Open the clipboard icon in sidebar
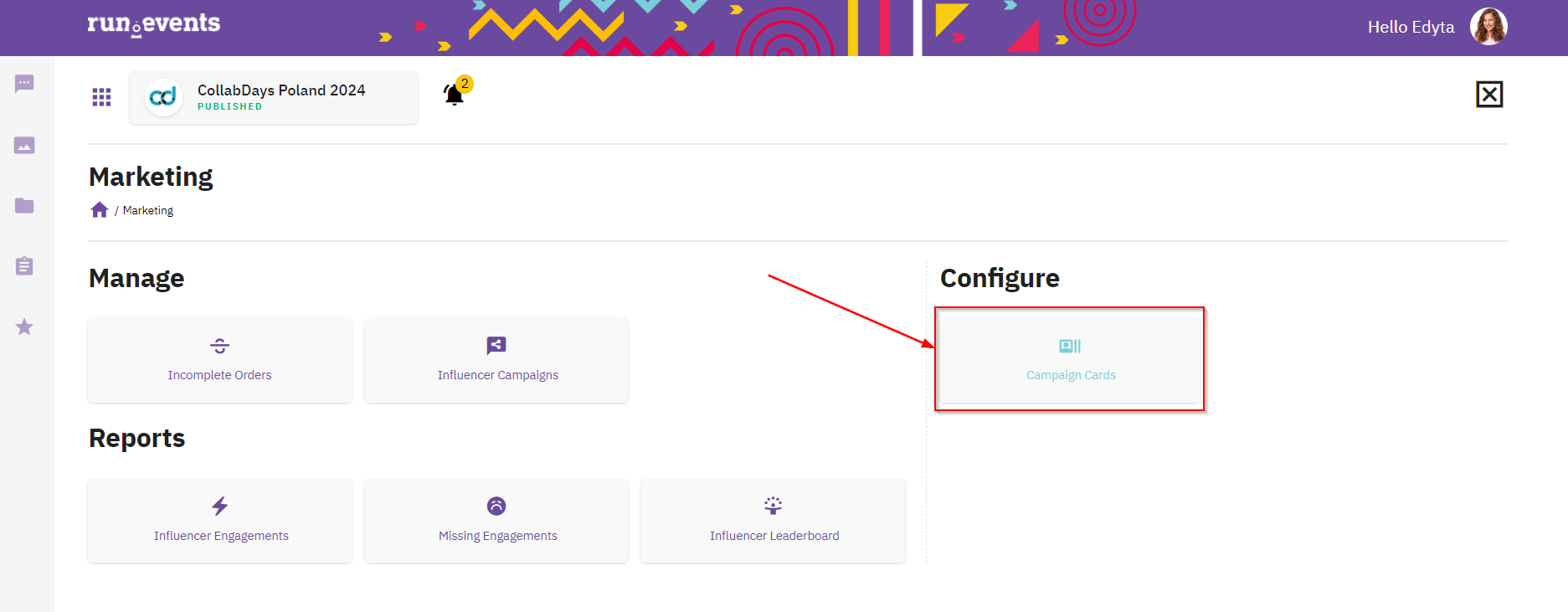The height and width of the screenshot is (612, 1568). (x=24, y=266)
